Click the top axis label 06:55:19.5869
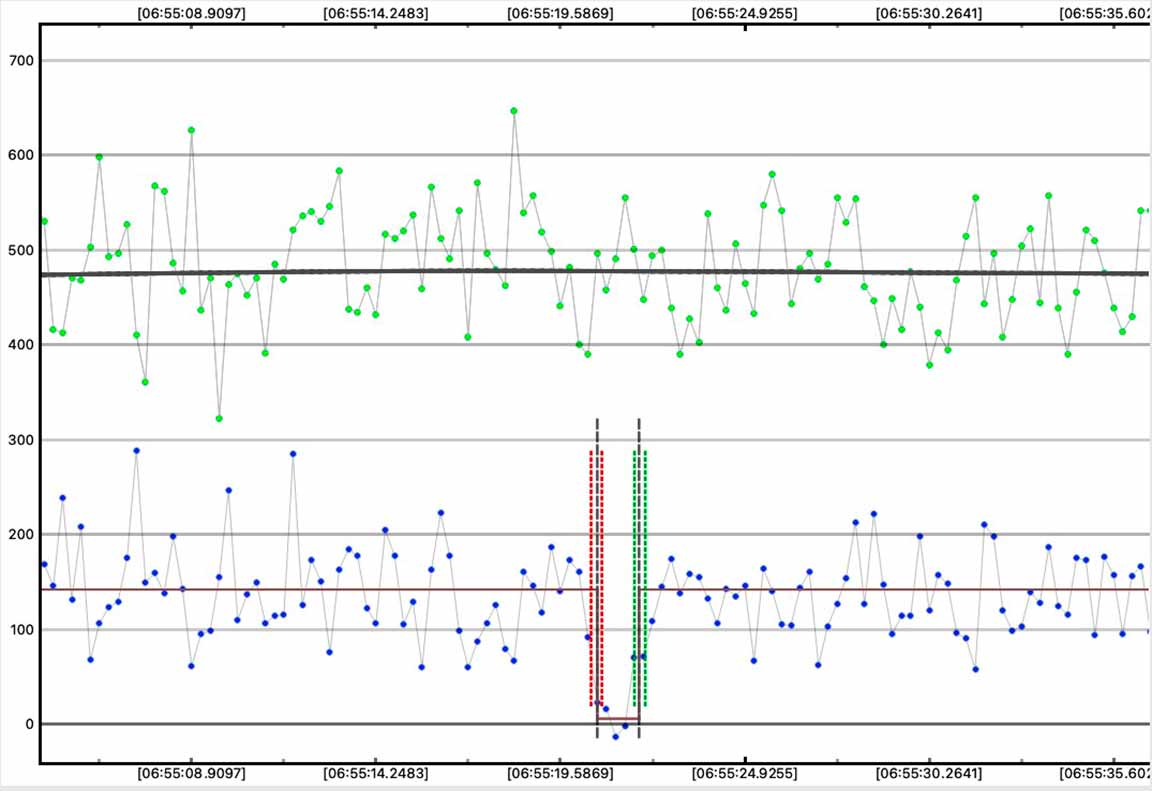 [x=560, y=14]
